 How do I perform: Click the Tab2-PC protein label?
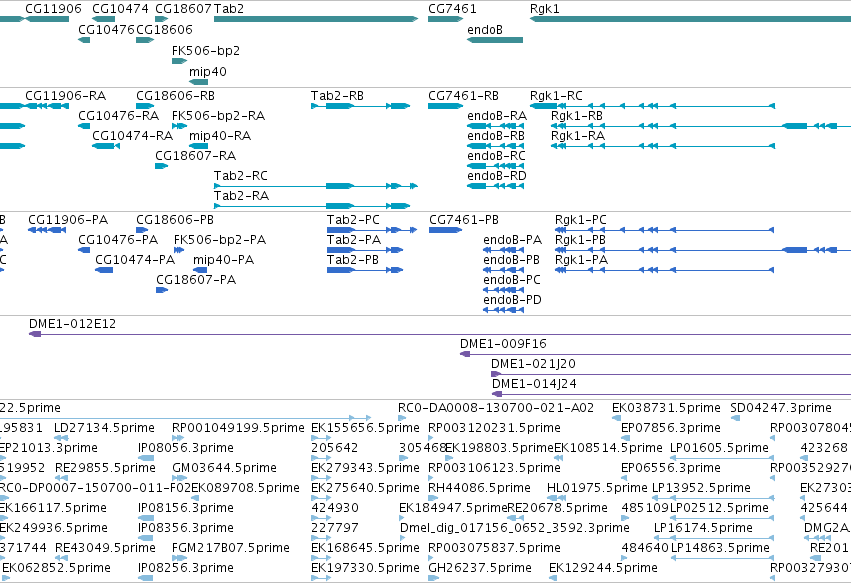(x=353, y=220)
